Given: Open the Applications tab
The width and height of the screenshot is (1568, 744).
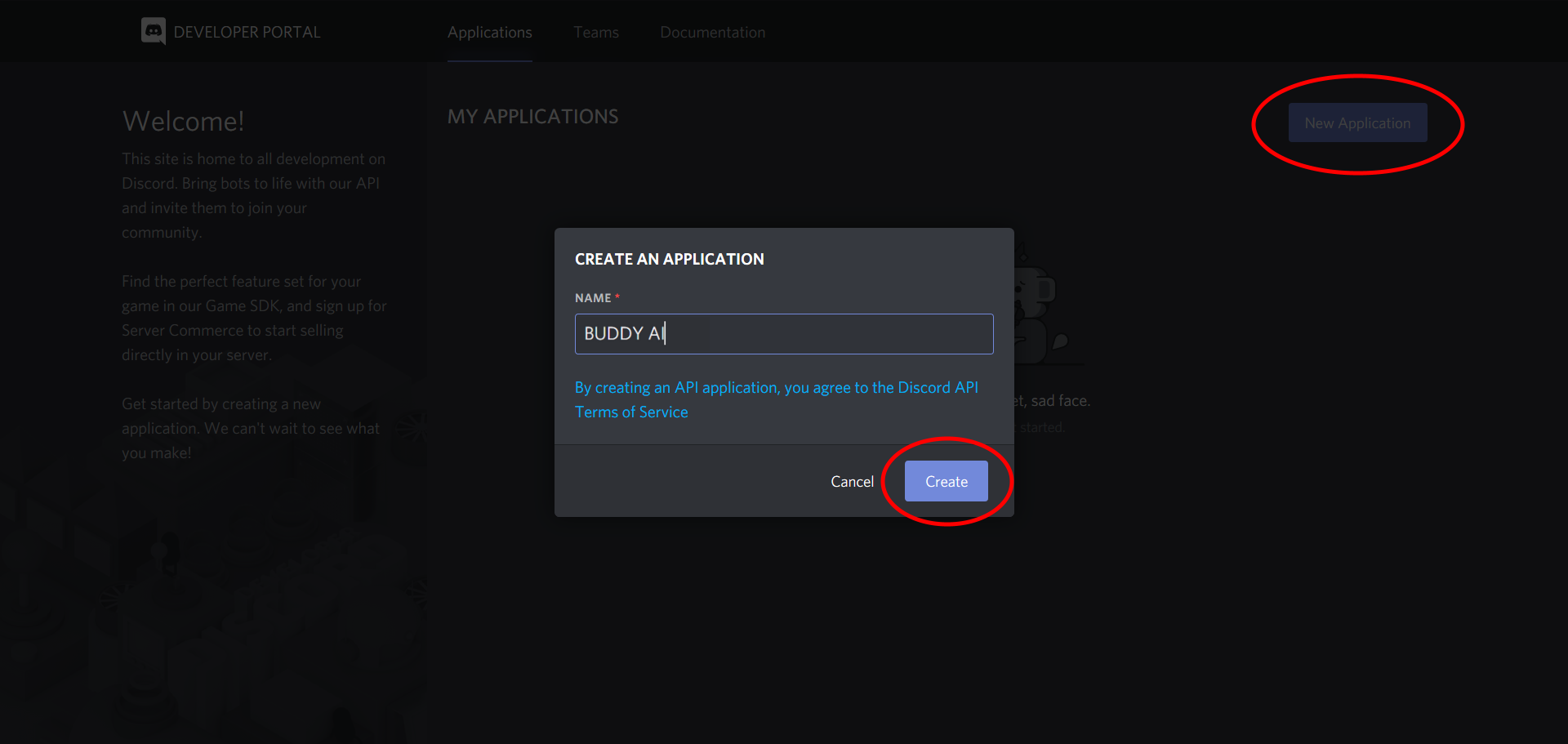Looking at the screenshot, I should [489, 33].
